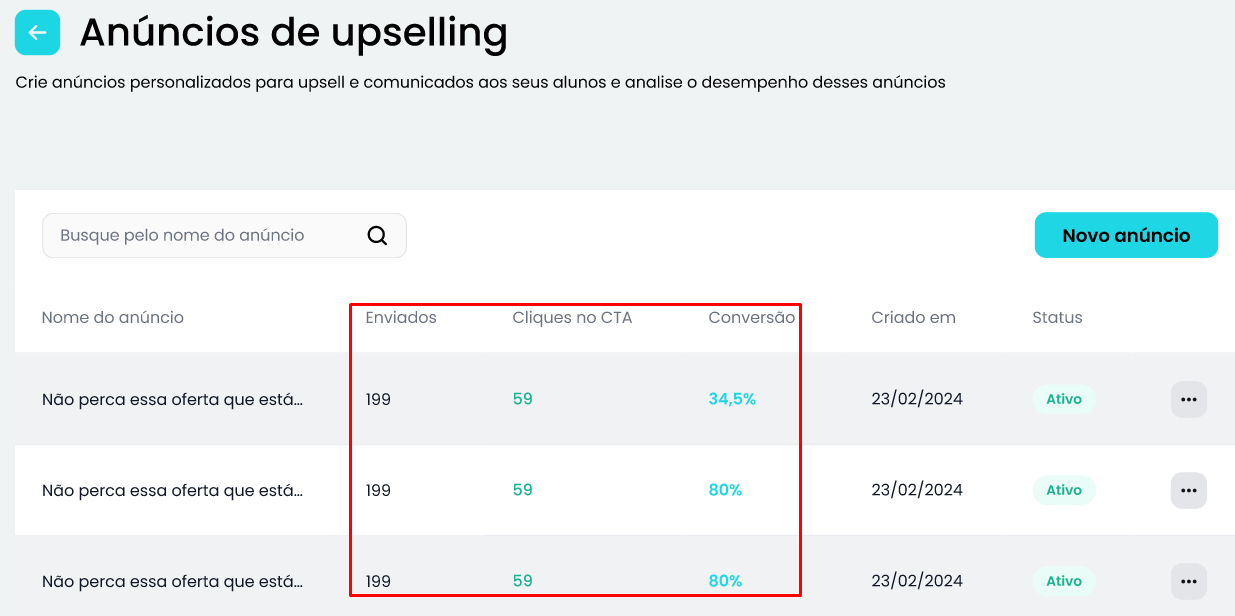This screenshot has width=1235, height=616.
Task: Click the Ativo status badge in the second row
Action: click(1064, 490)
